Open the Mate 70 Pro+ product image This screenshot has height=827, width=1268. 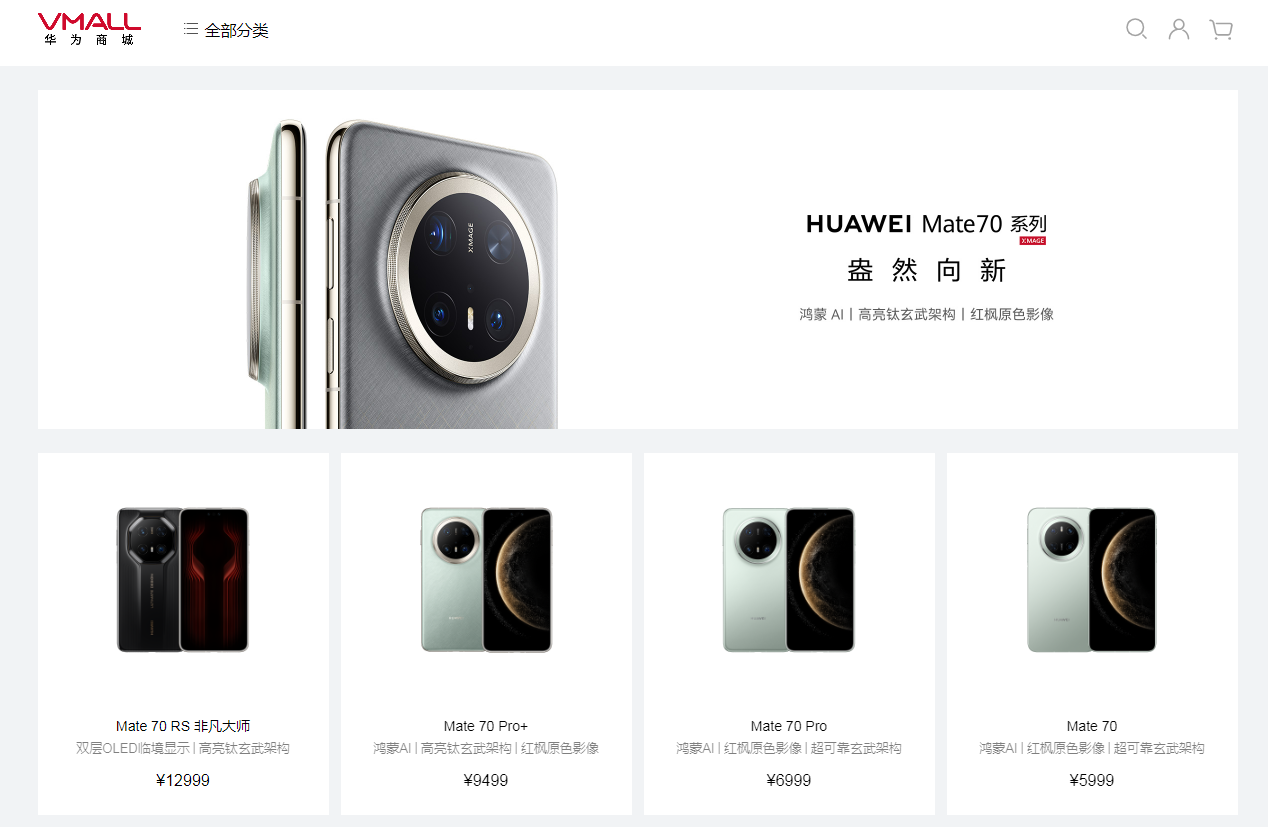click(x=486, y=580)
